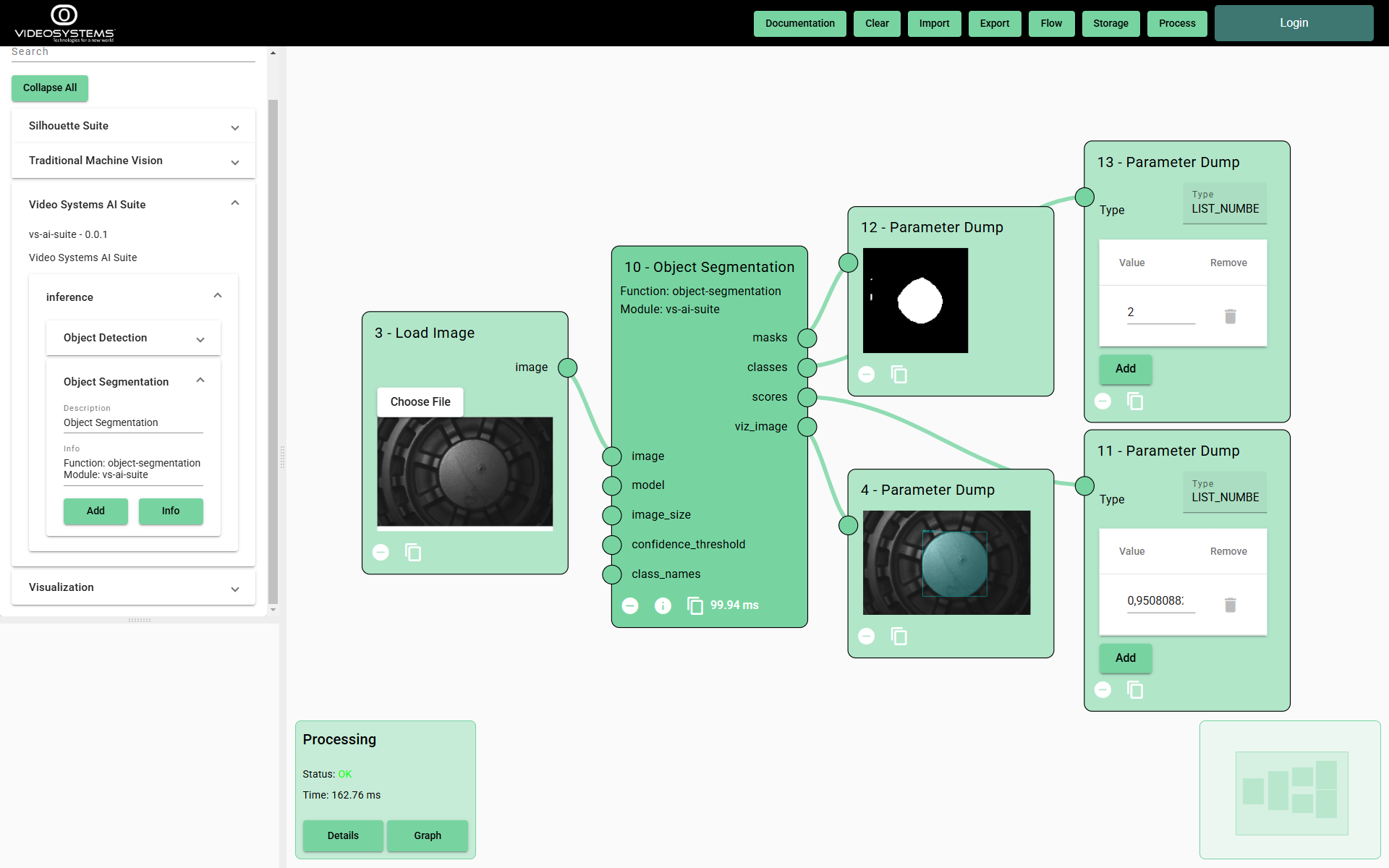Click minus icon on 4 - Parameter Dump
This screenshot has height=868, width=1389.
click(866, 636)
